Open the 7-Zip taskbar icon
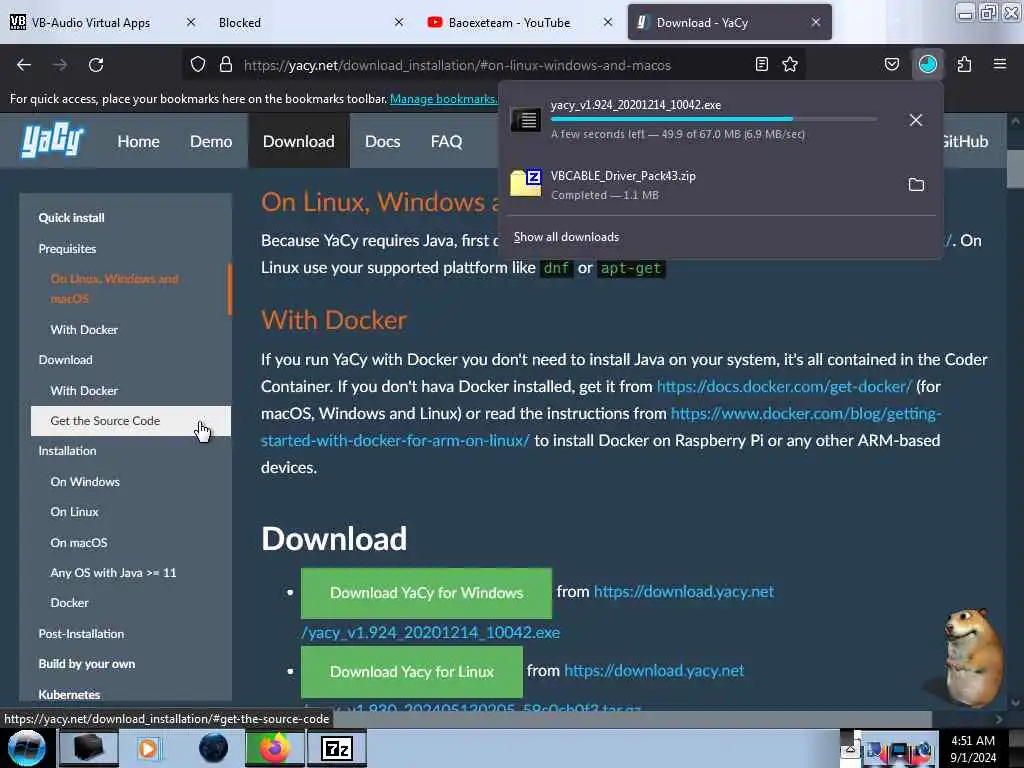Screen dimensions: 1024x768 (337, 748)
